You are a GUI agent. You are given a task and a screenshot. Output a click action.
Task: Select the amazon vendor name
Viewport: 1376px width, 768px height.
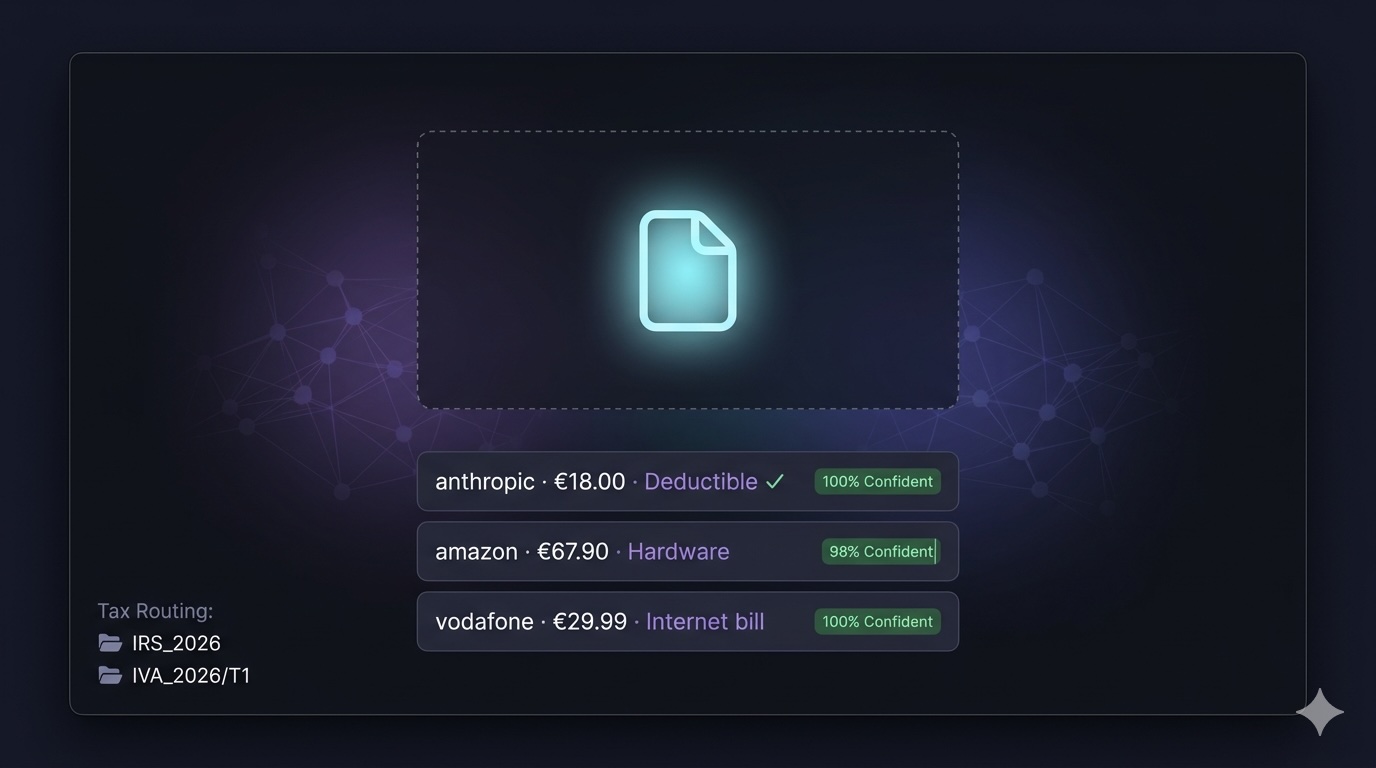[x=476, y=552]
